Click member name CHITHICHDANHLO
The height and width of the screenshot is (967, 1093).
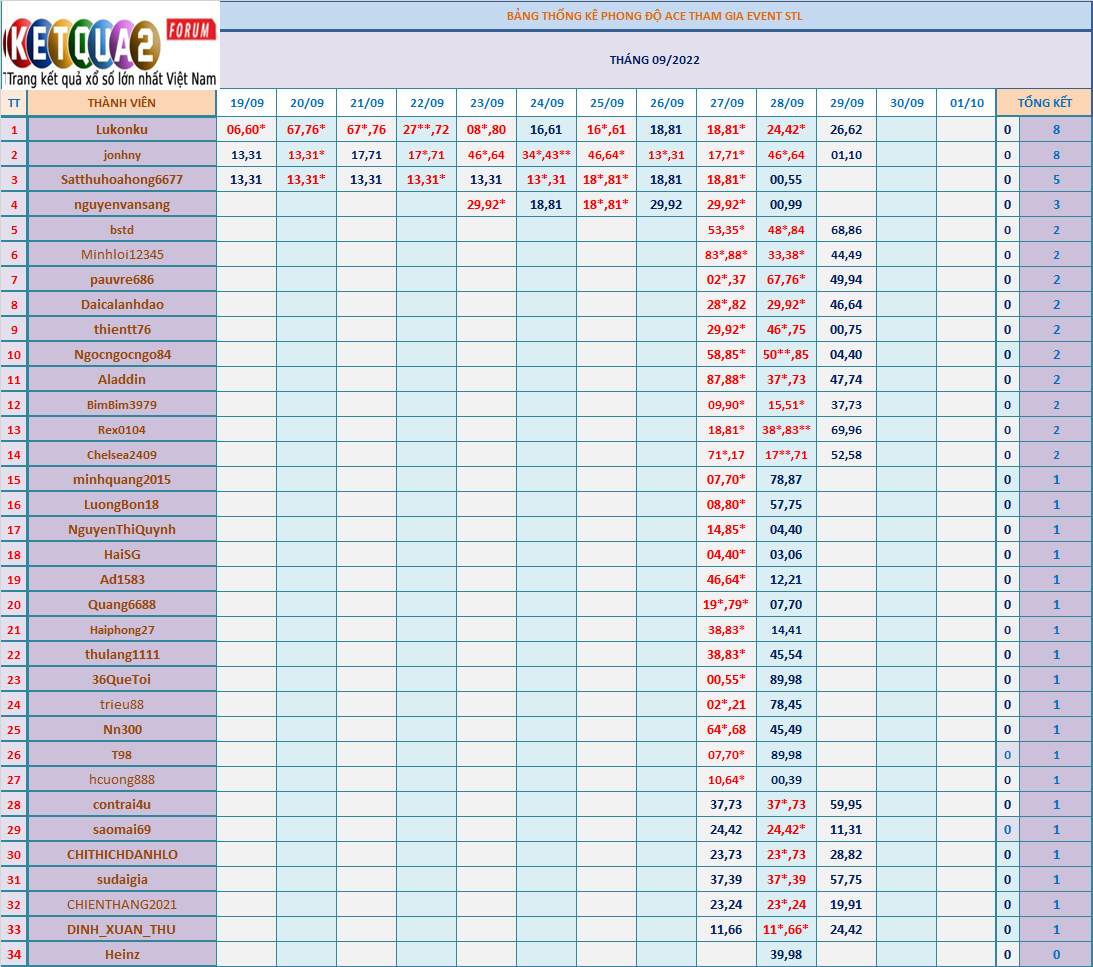(x=121, y=854)
